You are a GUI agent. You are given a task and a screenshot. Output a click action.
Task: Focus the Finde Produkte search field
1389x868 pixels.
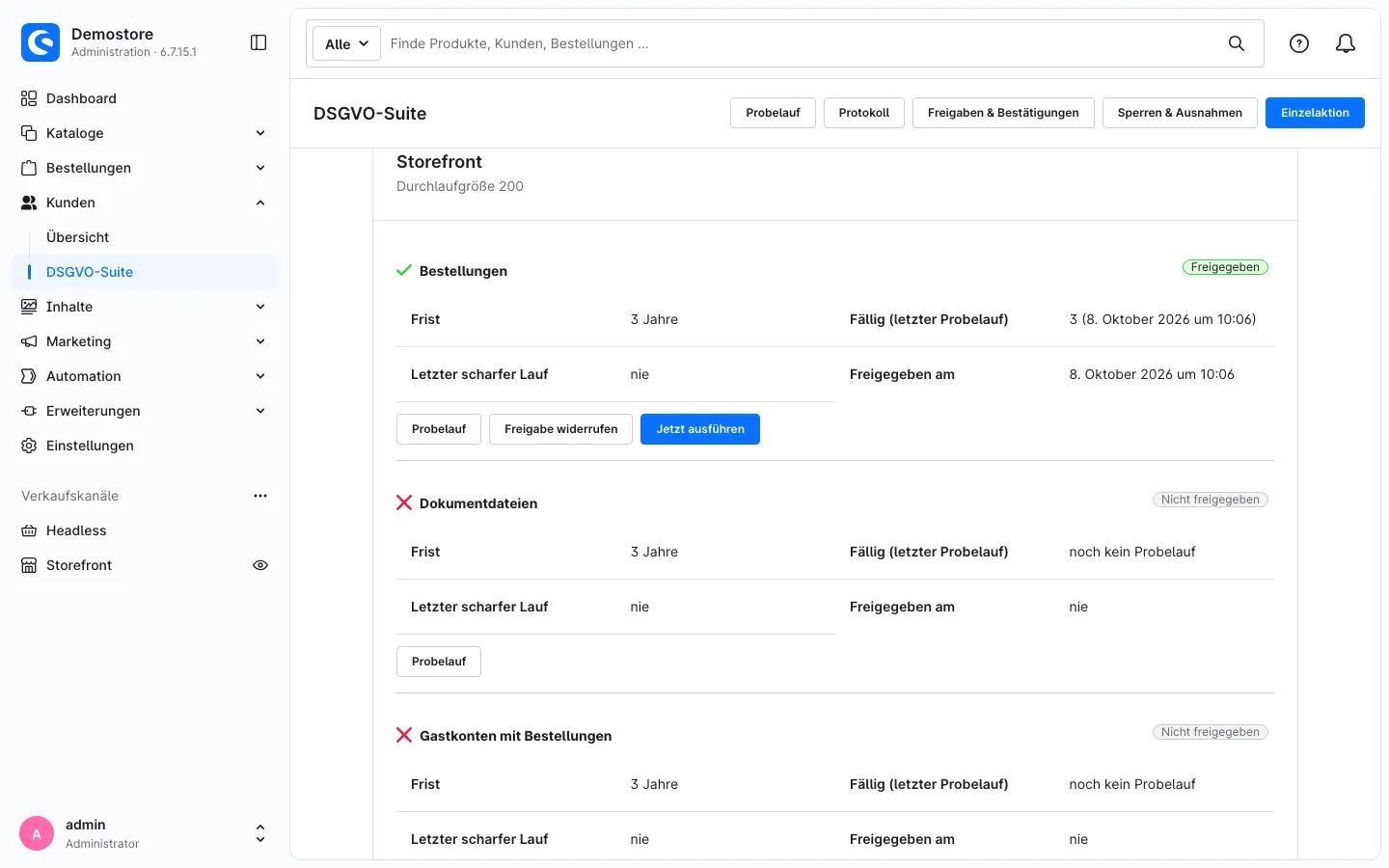[x=801, y=43]
